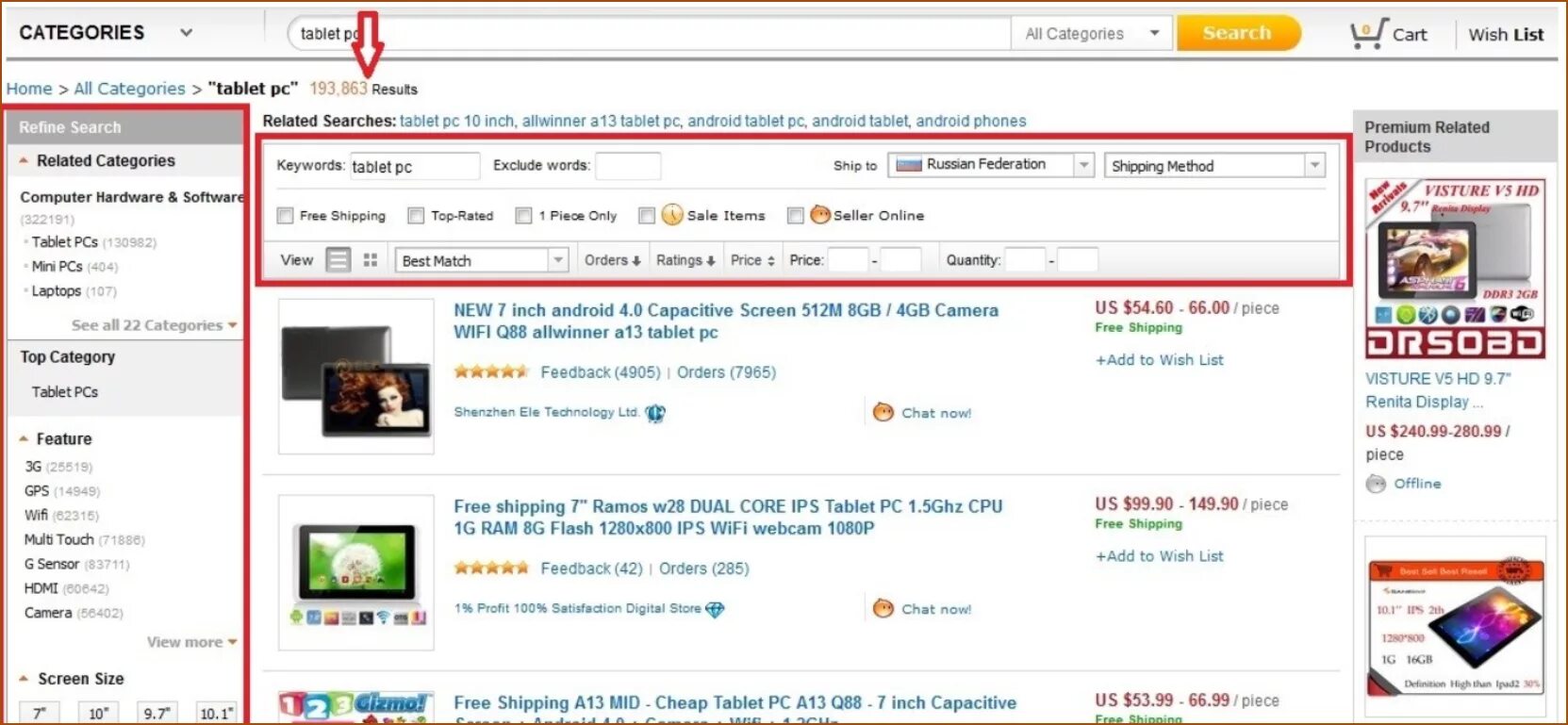This screenshot has height=725, width=1568.
Task: Select Tablet PCs under Top Category
Action: click(64, 392)
